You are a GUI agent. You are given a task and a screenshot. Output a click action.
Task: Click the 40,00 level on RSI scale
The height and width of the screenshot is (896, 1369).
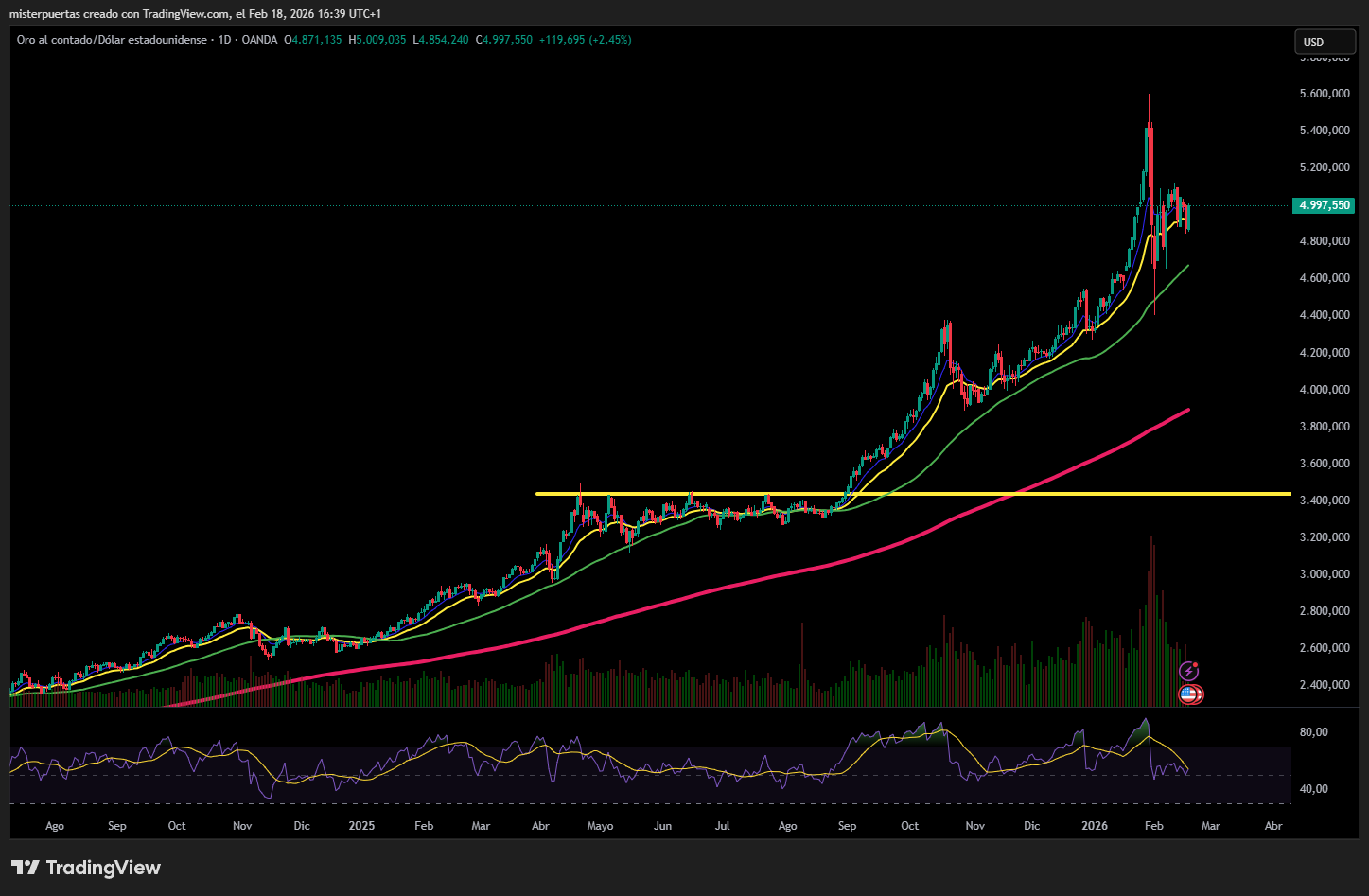[x=1314, y=789]
